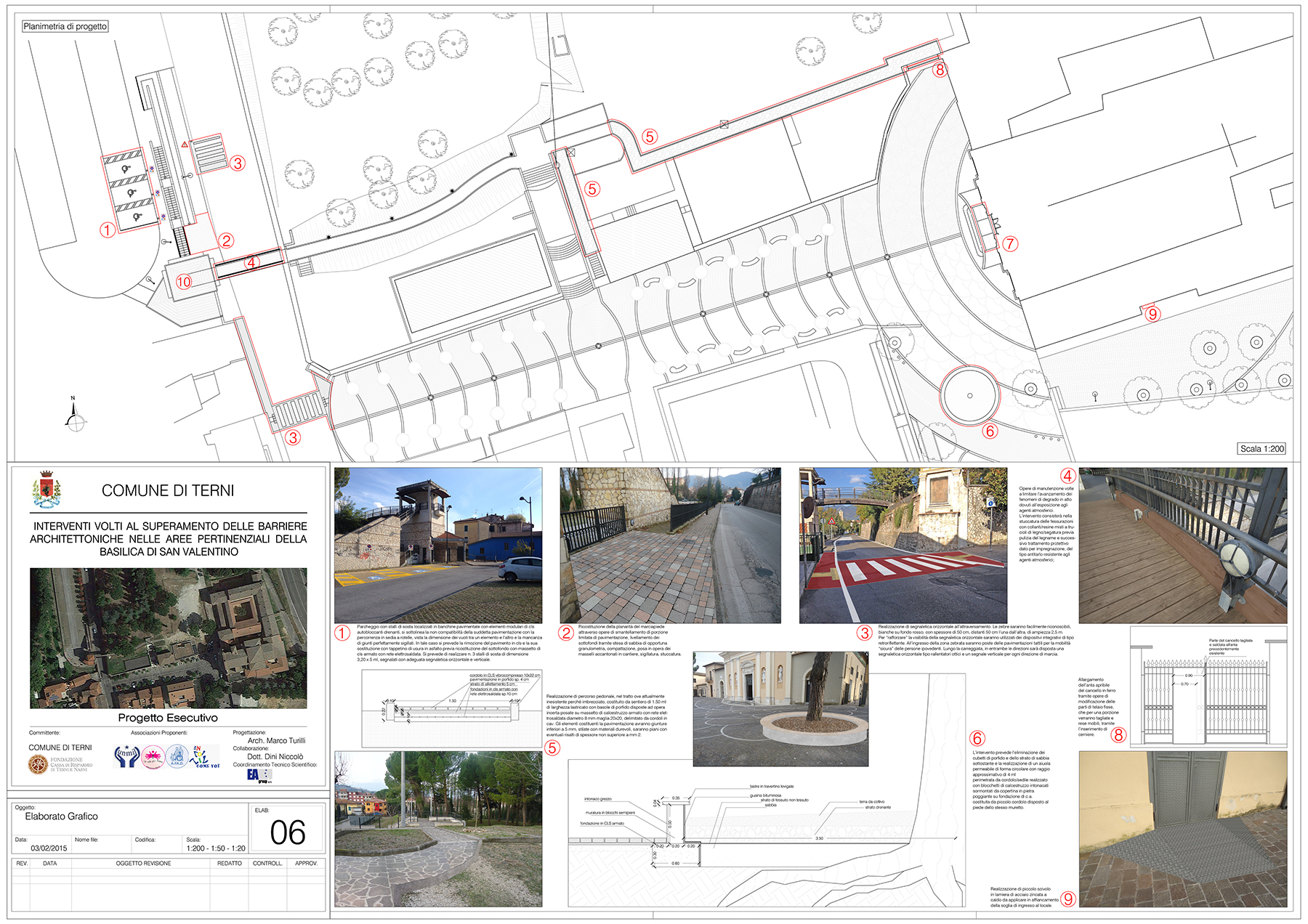Click the Comune di Terni coat of arms
This screenshot has width=1308, height=924.
pos(47,490)
